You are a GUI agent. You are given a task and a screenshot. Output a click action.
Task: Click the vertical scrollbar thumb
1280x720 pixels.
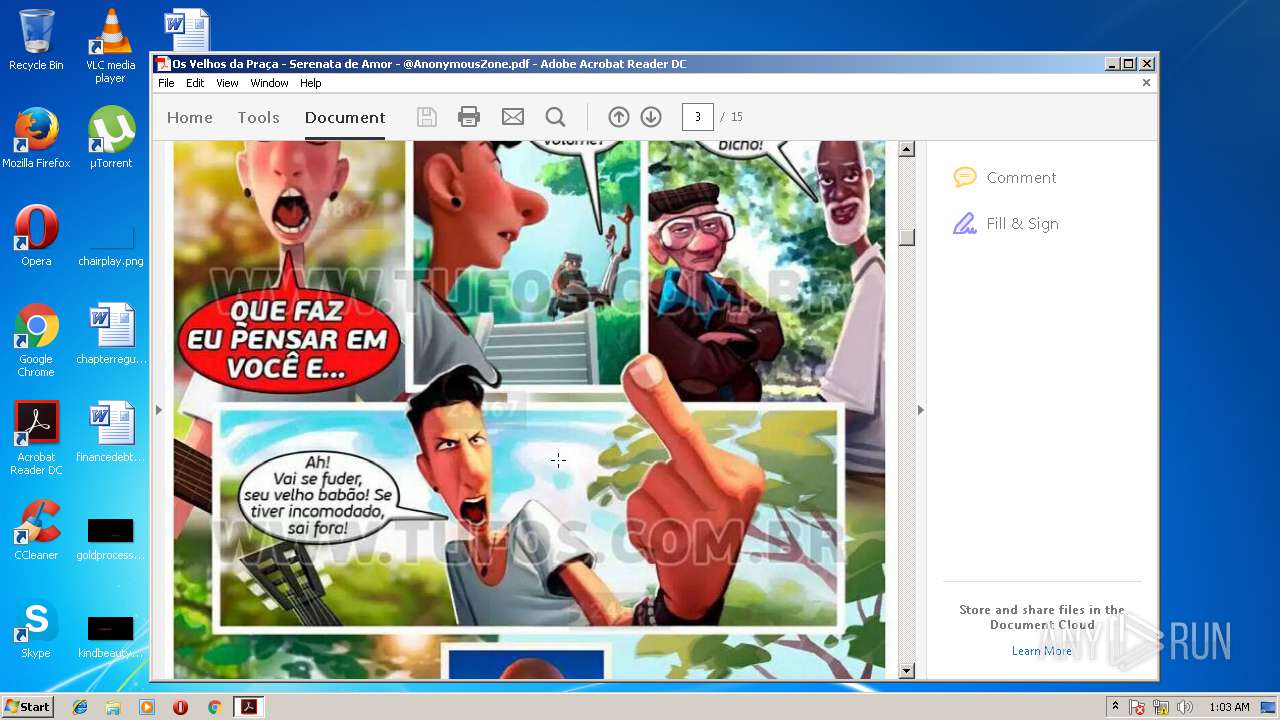(x=907, y=237)
